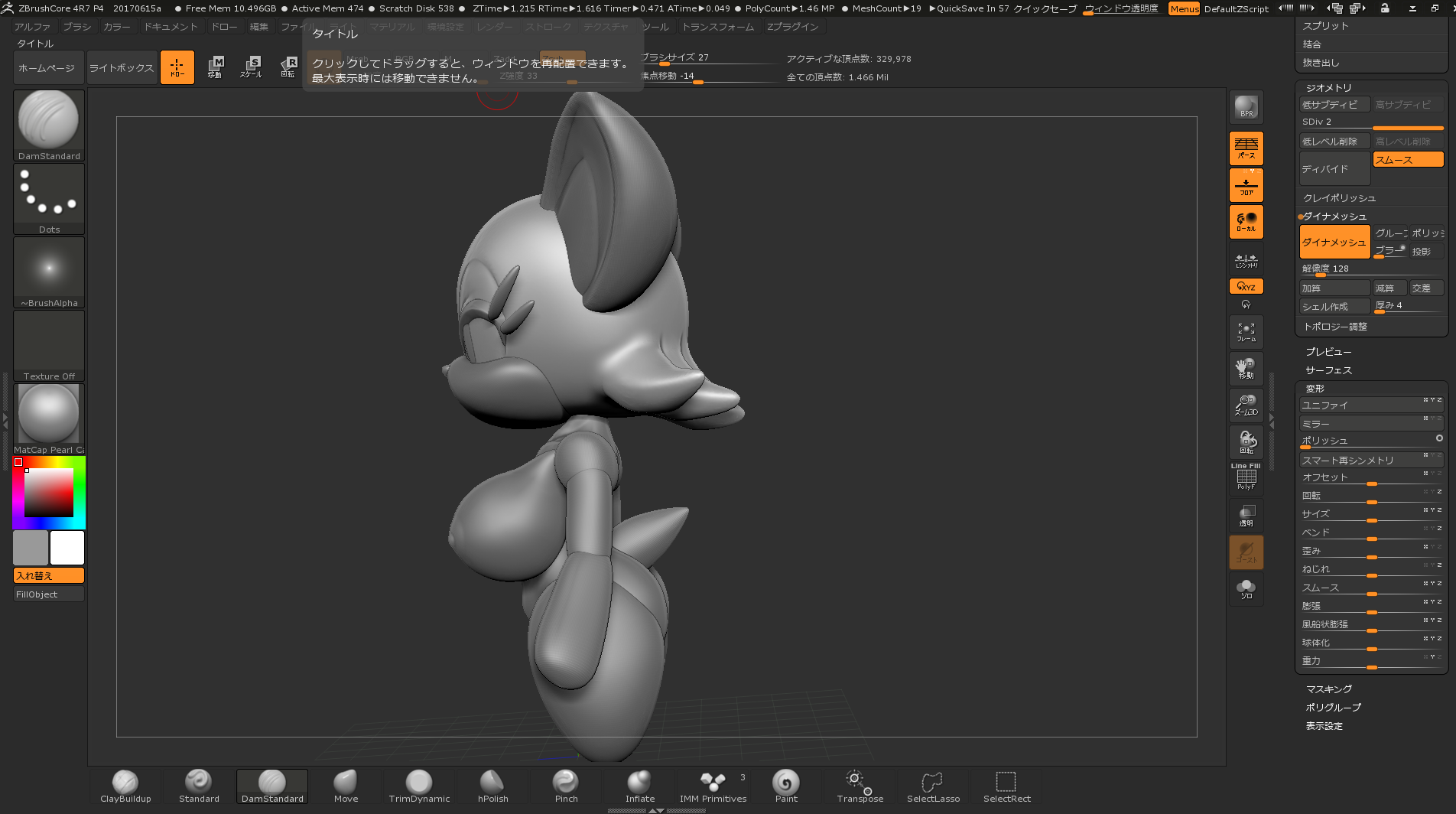Expand the マスキング section
The image size is (1456, 814).
pos(1328,689)
